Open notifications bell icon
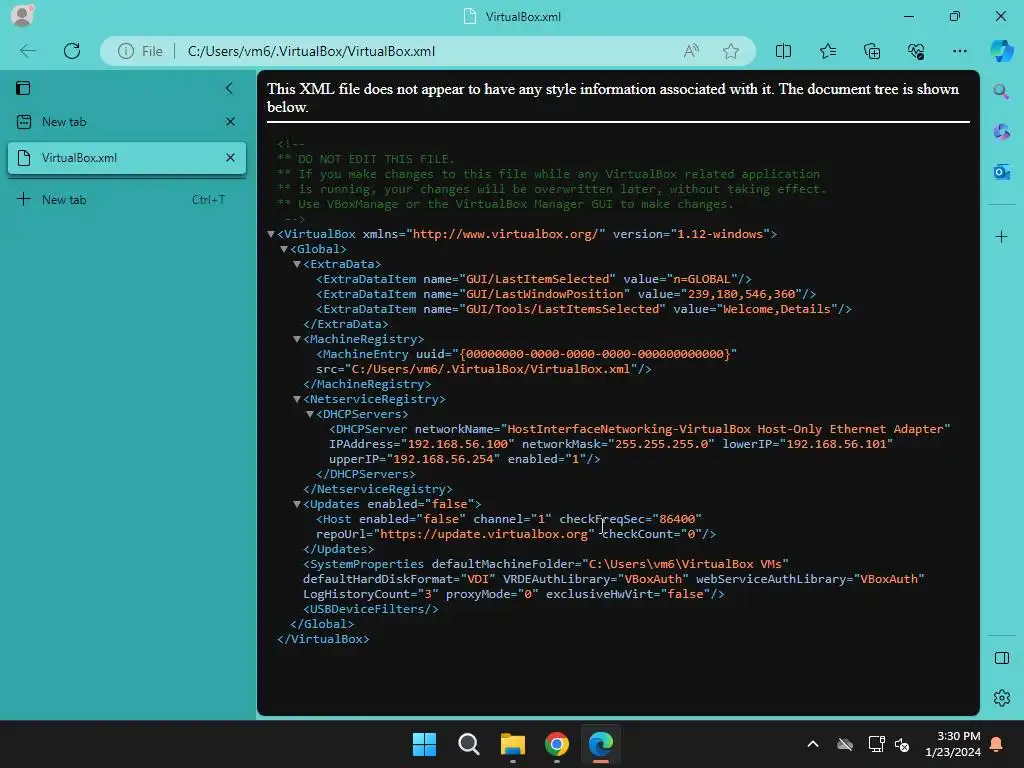Viewport: 1024px width, 768px height. 997,744
